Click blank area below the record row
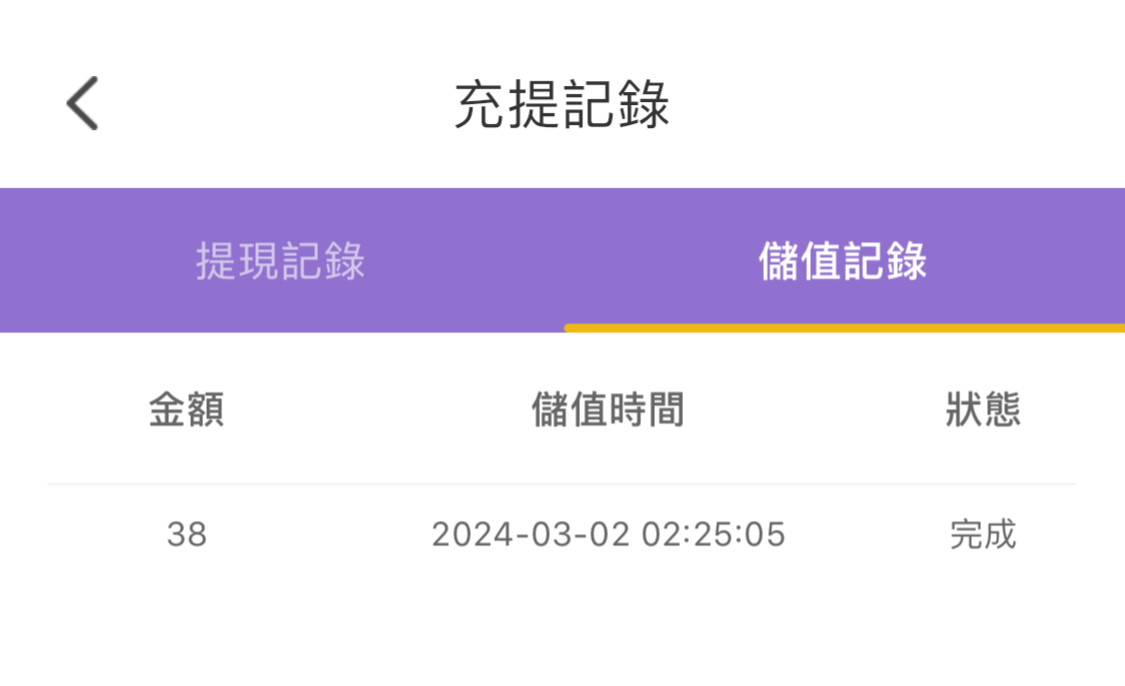The width and height of the screenshot is (1125, 686). coord(562,630)
